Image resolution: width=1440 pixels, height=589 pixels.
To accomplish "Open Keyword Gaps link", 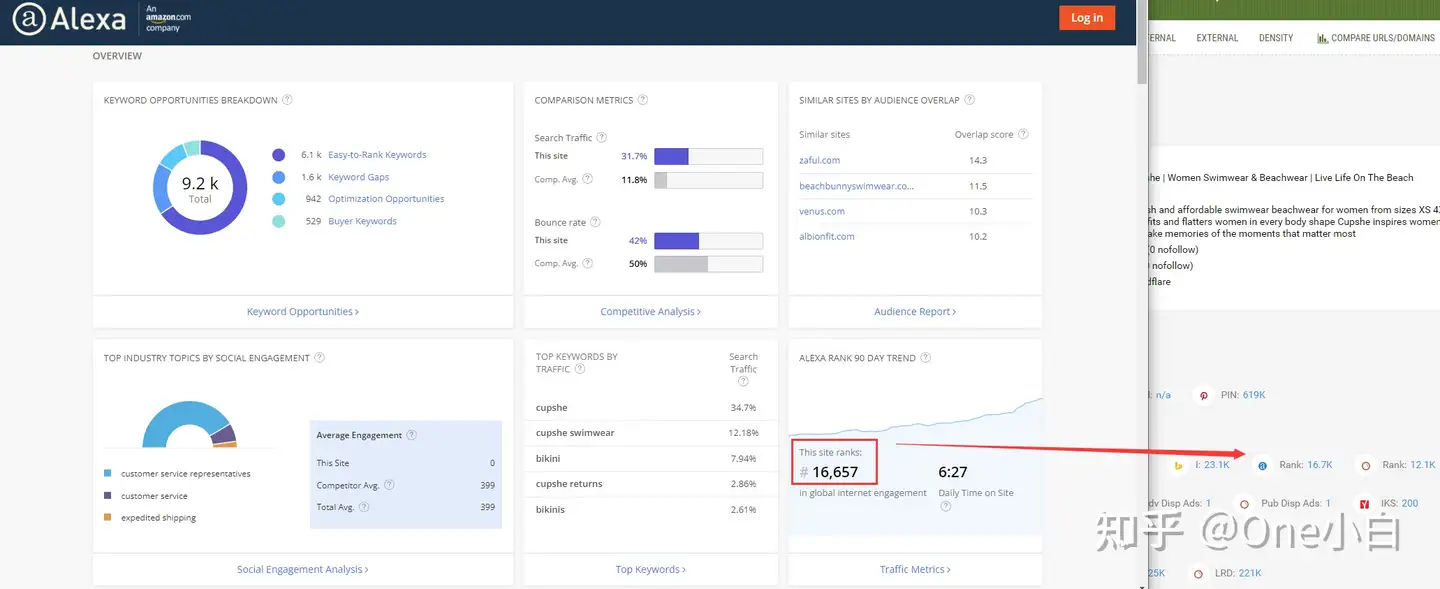I will pyautogui.click(x=359, y=177).
